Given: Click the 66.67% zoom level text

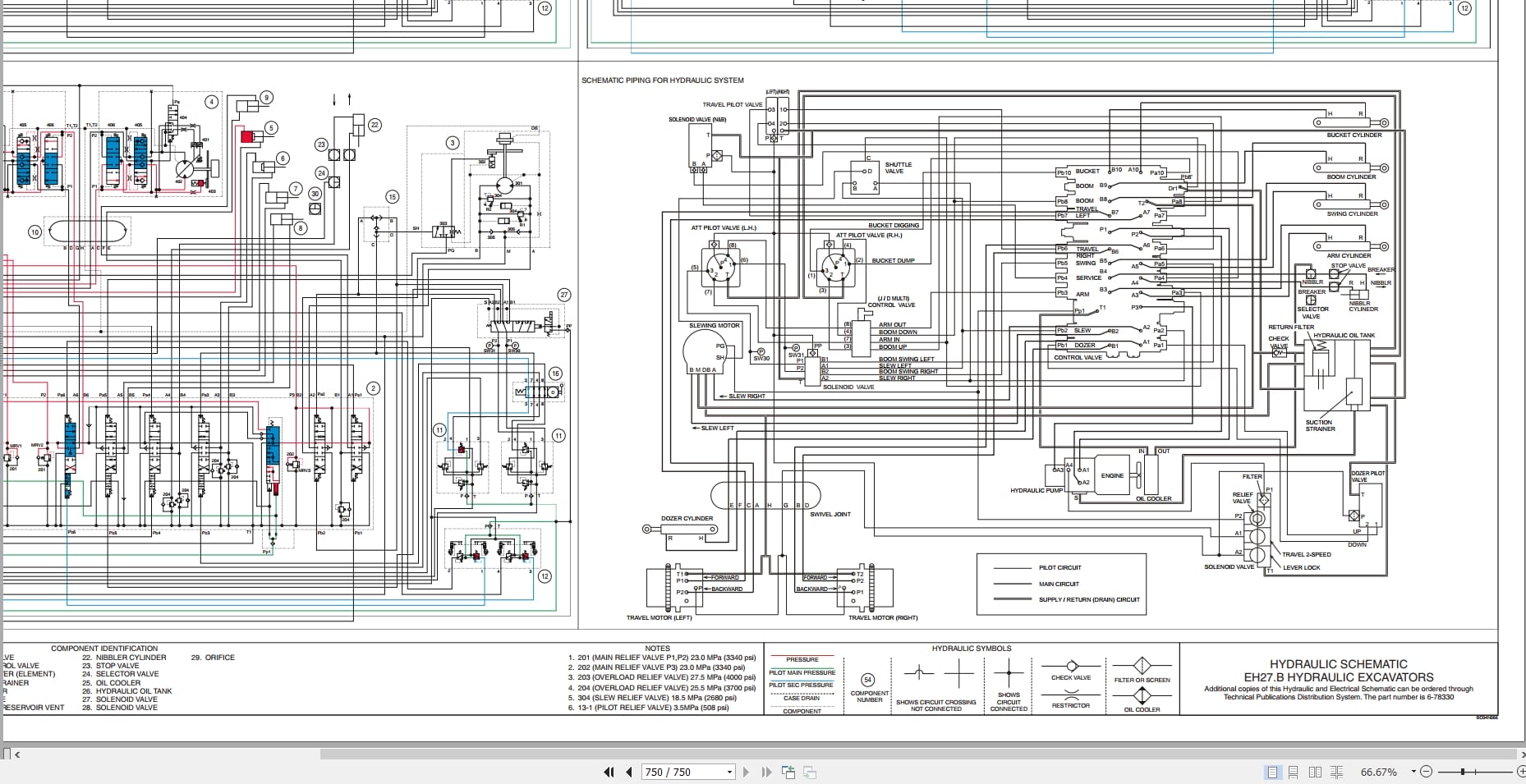Looking at the screenshot, I should pyautogui.click(x=1378, y=772).
